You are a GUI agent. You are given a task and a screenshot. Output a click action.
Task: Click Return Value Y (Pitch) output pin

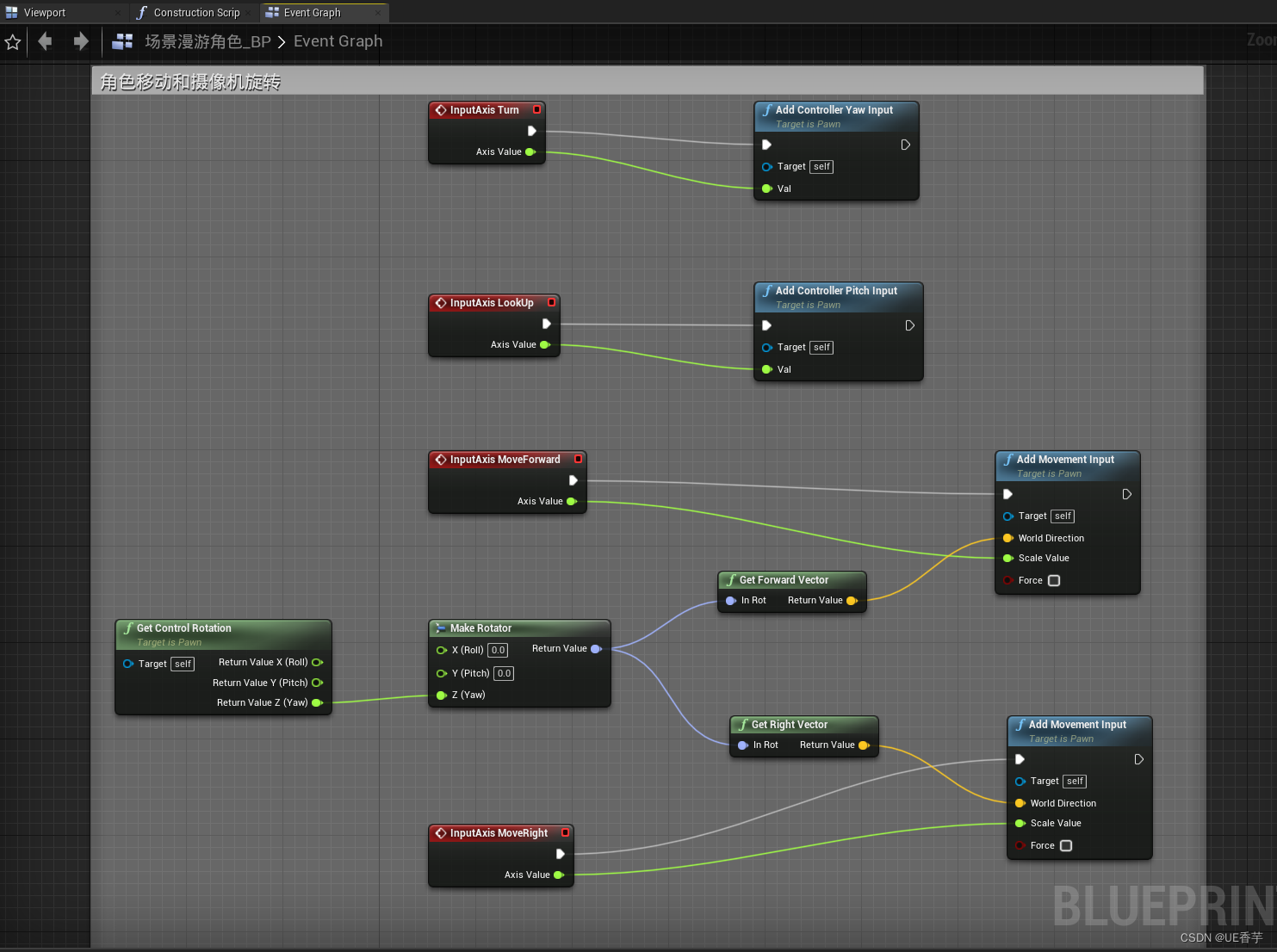[x=317, y=683]
